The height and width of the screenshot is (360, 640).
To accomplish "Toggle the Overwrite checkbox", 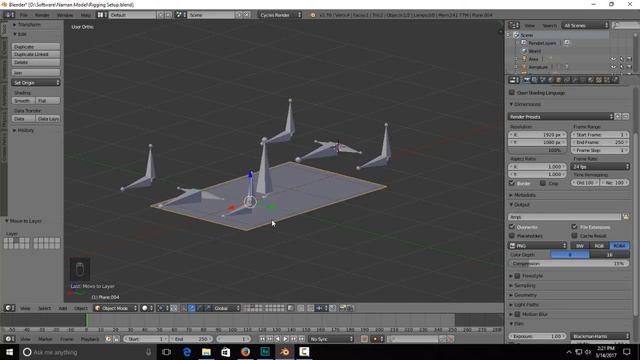I will (512, 227).
